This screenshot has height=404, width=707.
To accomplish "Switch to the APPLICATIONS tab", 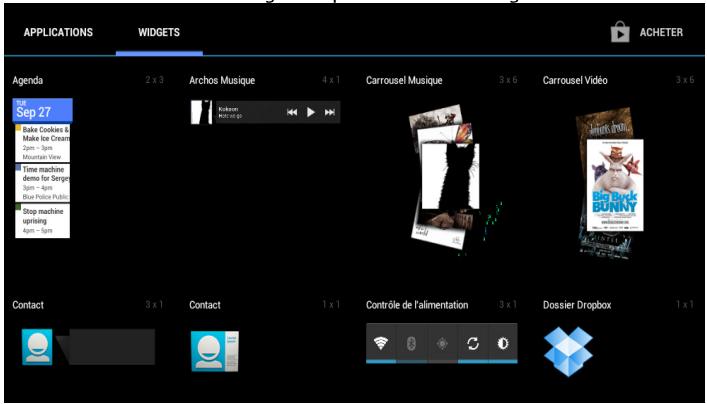I will 58,32.
